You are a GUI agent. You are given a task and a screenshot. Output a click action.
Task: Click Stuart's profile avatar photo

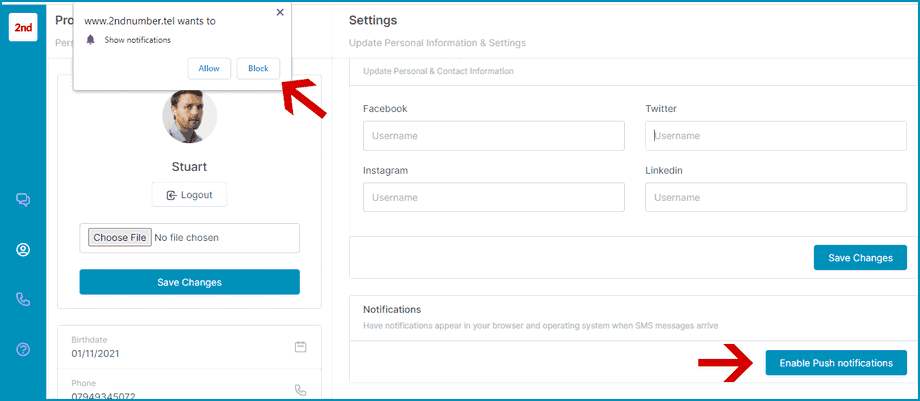coord(189,116)
